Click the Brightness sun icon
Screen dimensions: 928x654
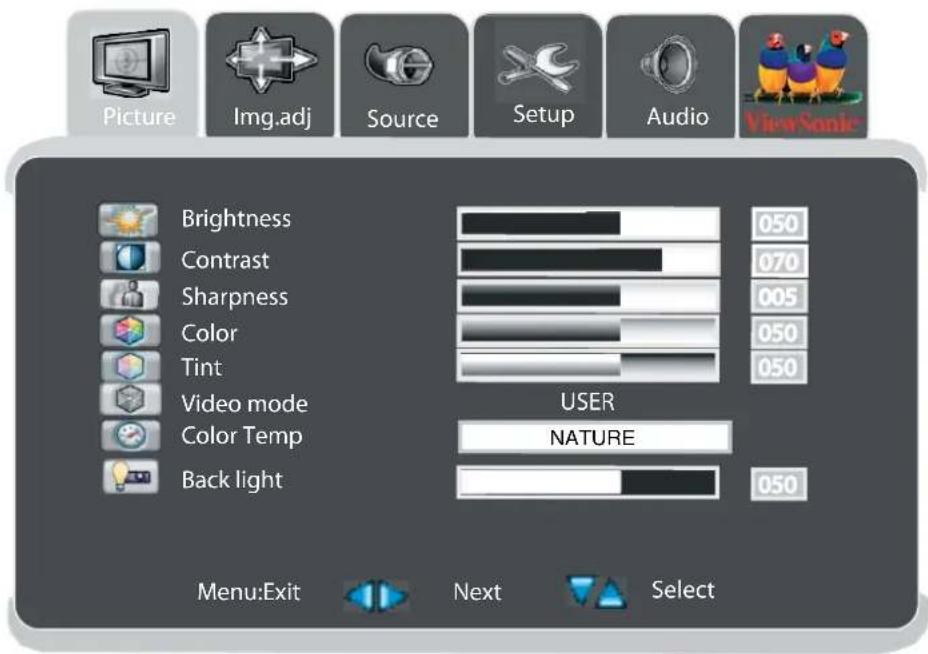pyautogui.click(x=128, y=220)
